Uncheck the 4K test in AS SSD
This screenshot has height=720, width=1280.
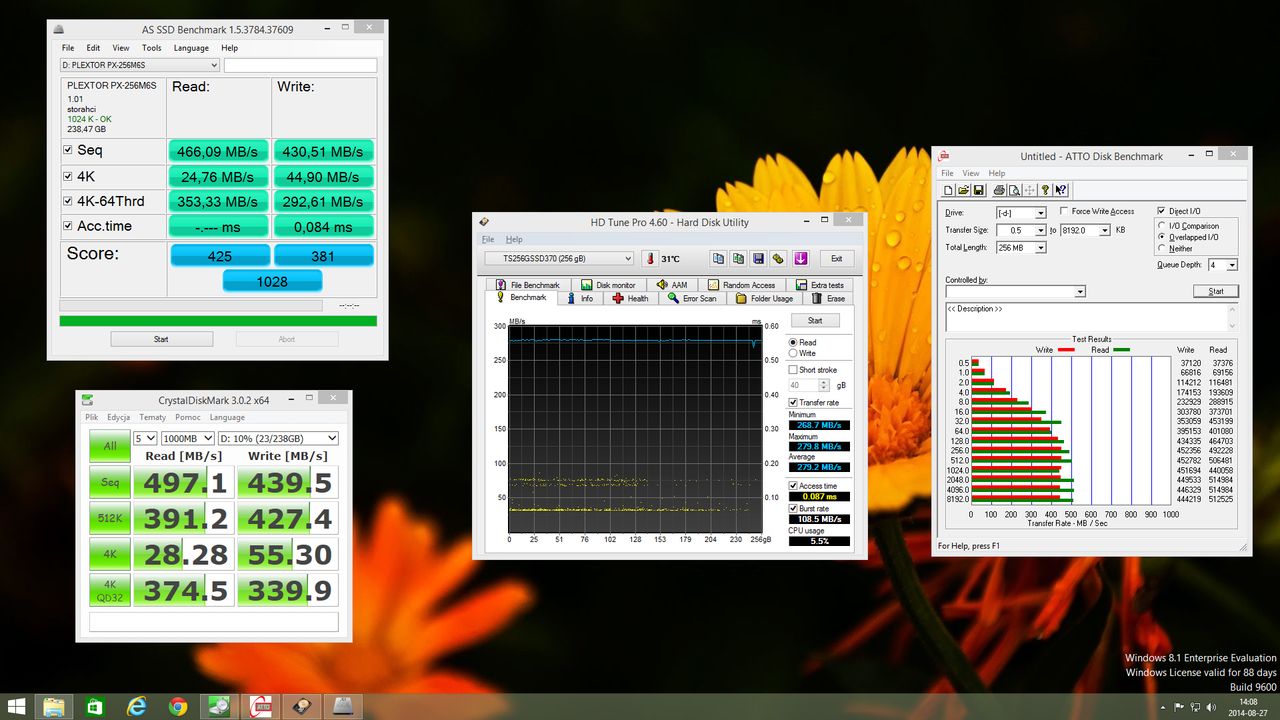[x=68, y=176]
